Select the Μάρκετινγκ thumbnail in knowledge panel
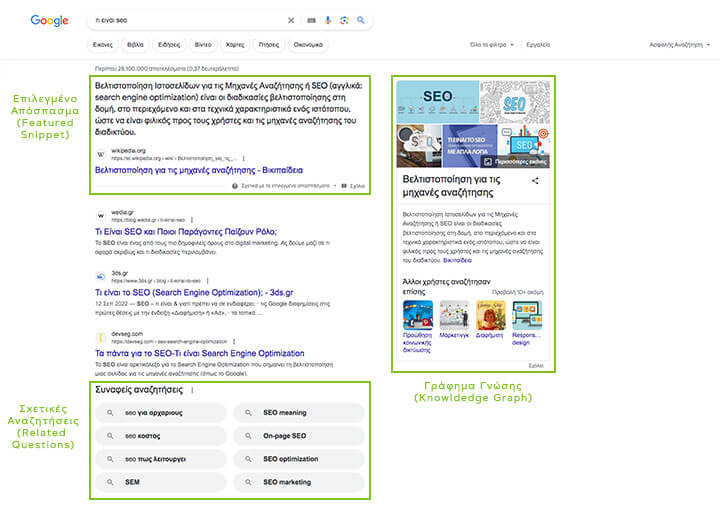 [x=454, y=321]
